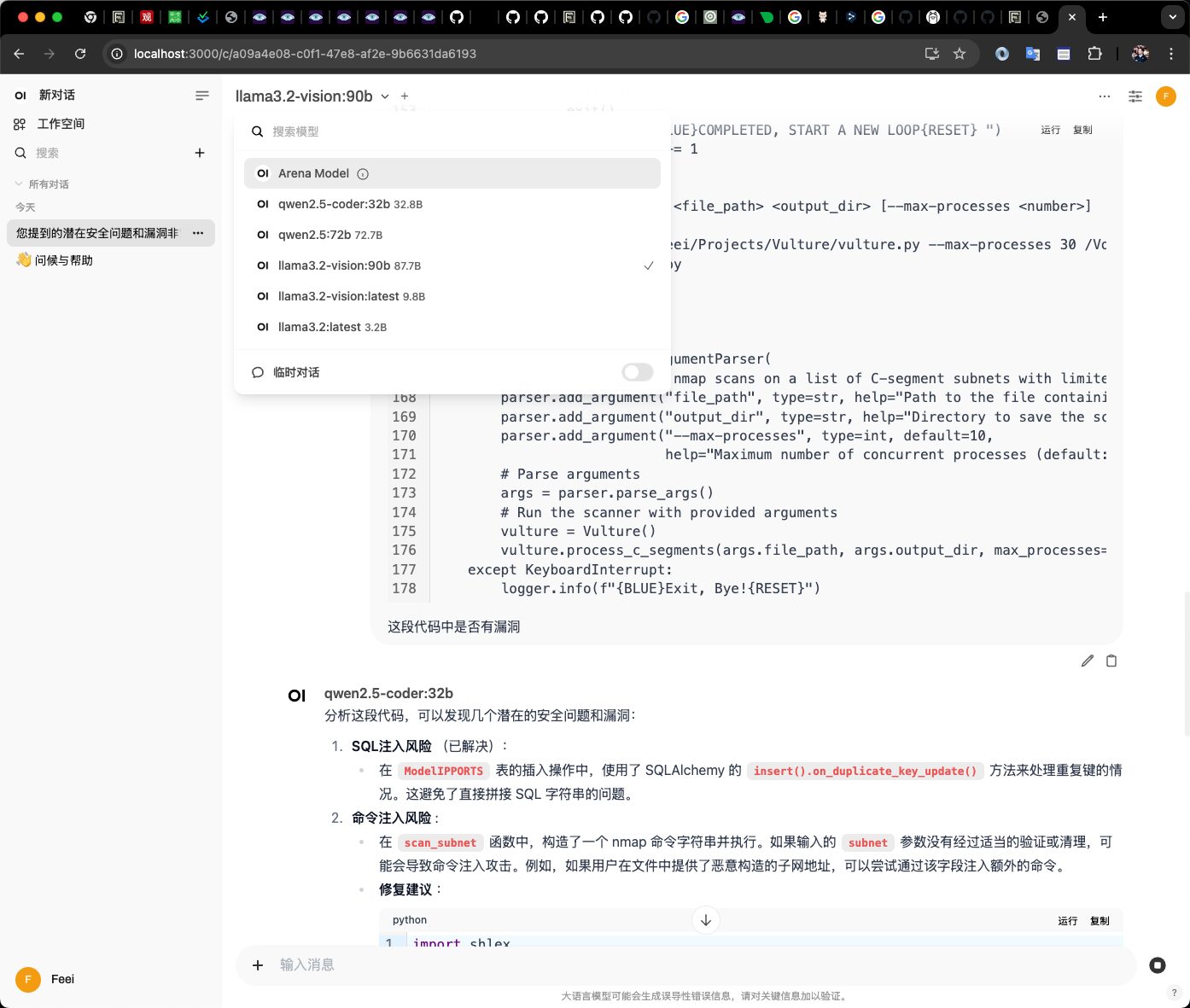This screenshot has height=1008, width=1190.
Task: Open the help question mark button
Action: point(1175,993)
